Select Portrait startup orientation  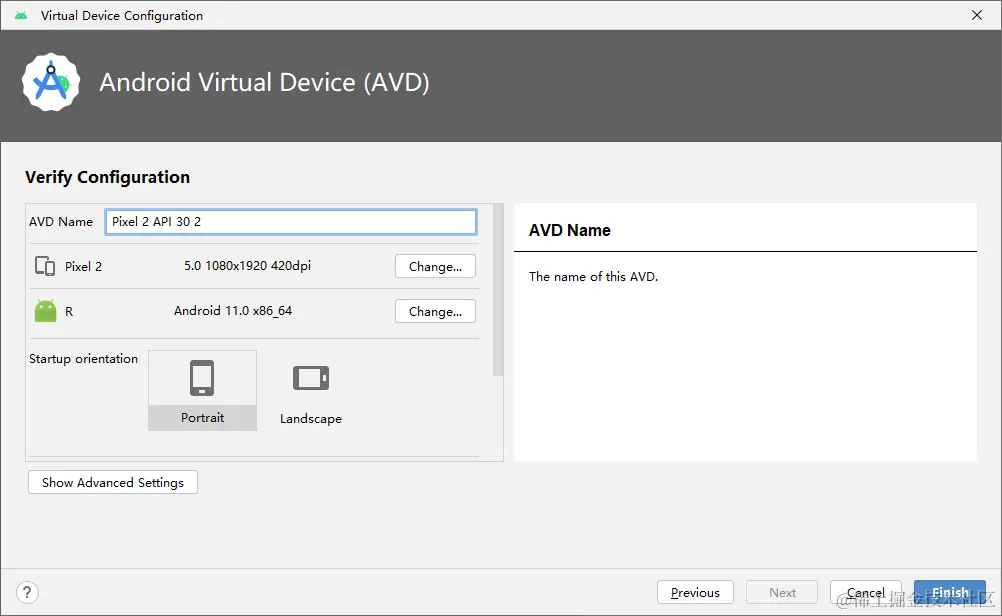pyautogui.click(x=202, y=390)
